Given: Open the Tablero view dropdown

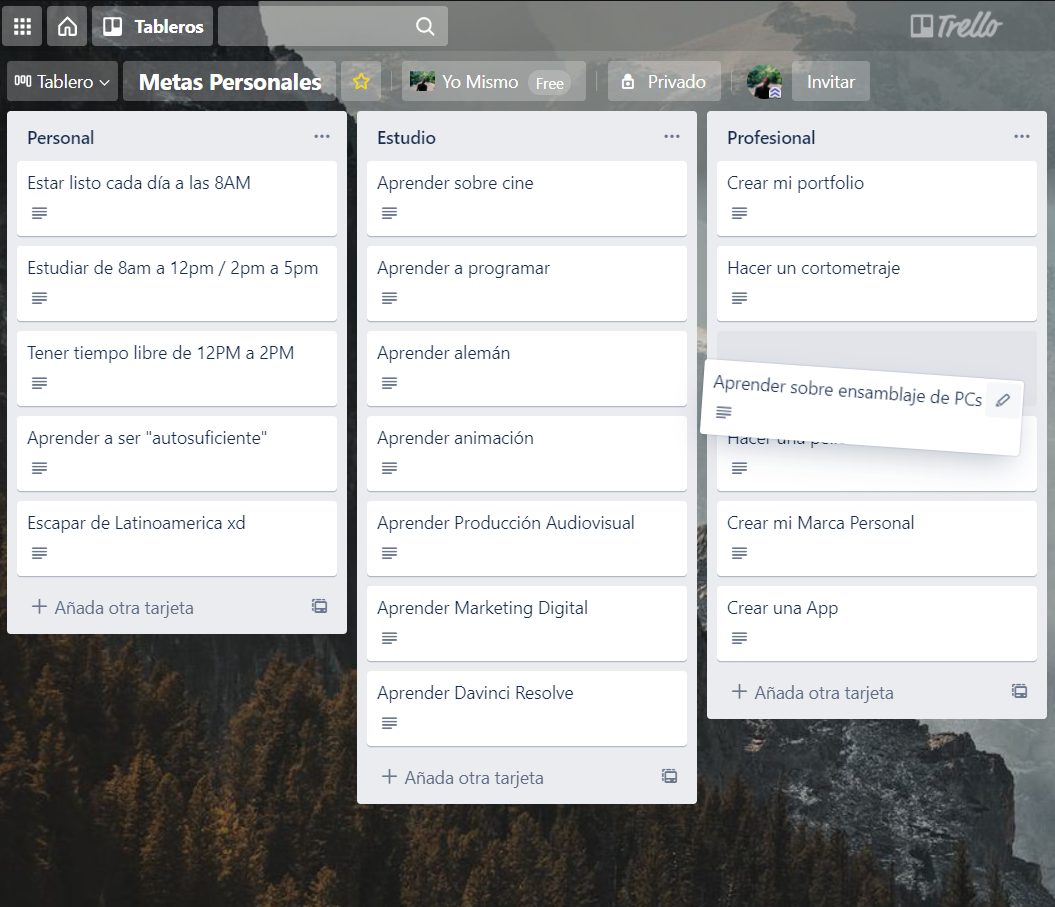Looking at the screenshot, I should pyautogui.click(x=63, y=81).
